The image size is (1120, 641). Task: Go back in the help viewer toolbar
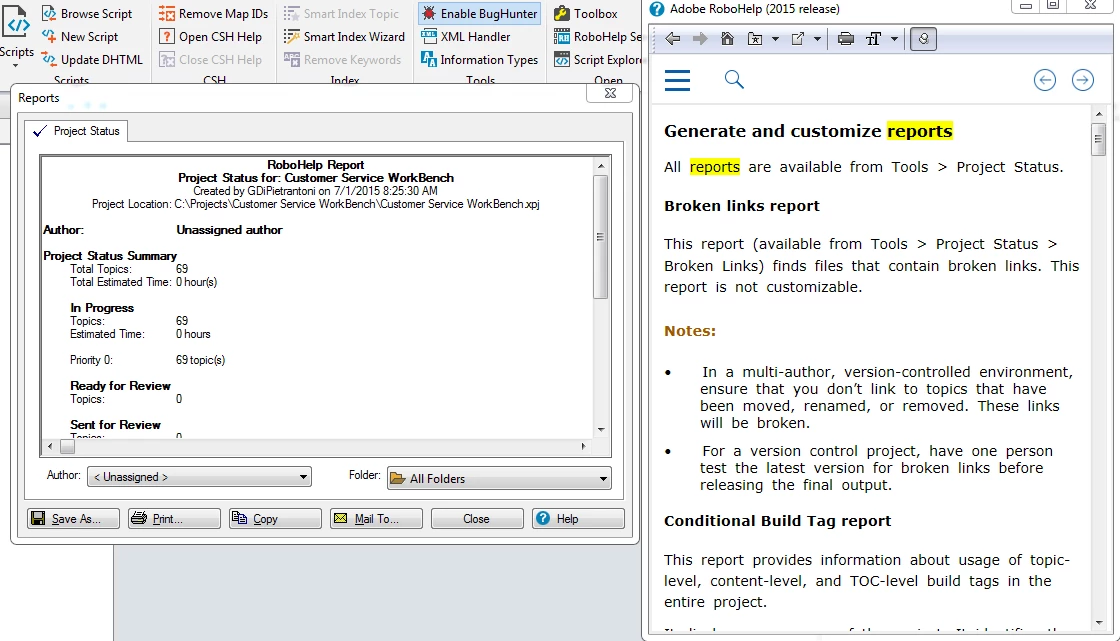(672, 39)
